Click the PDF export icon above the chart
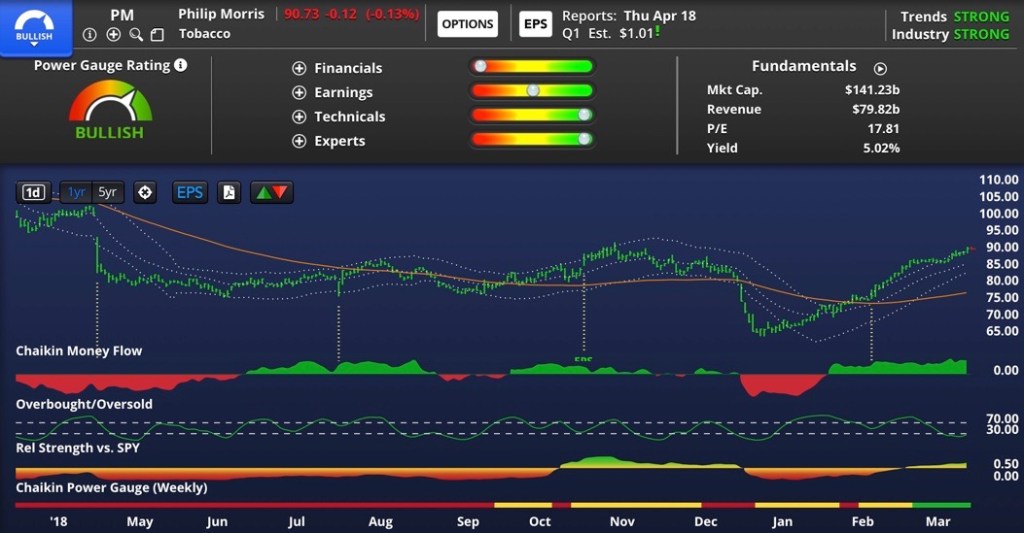Viewport: 1024px width, 533px height. [x=229, y=193]
